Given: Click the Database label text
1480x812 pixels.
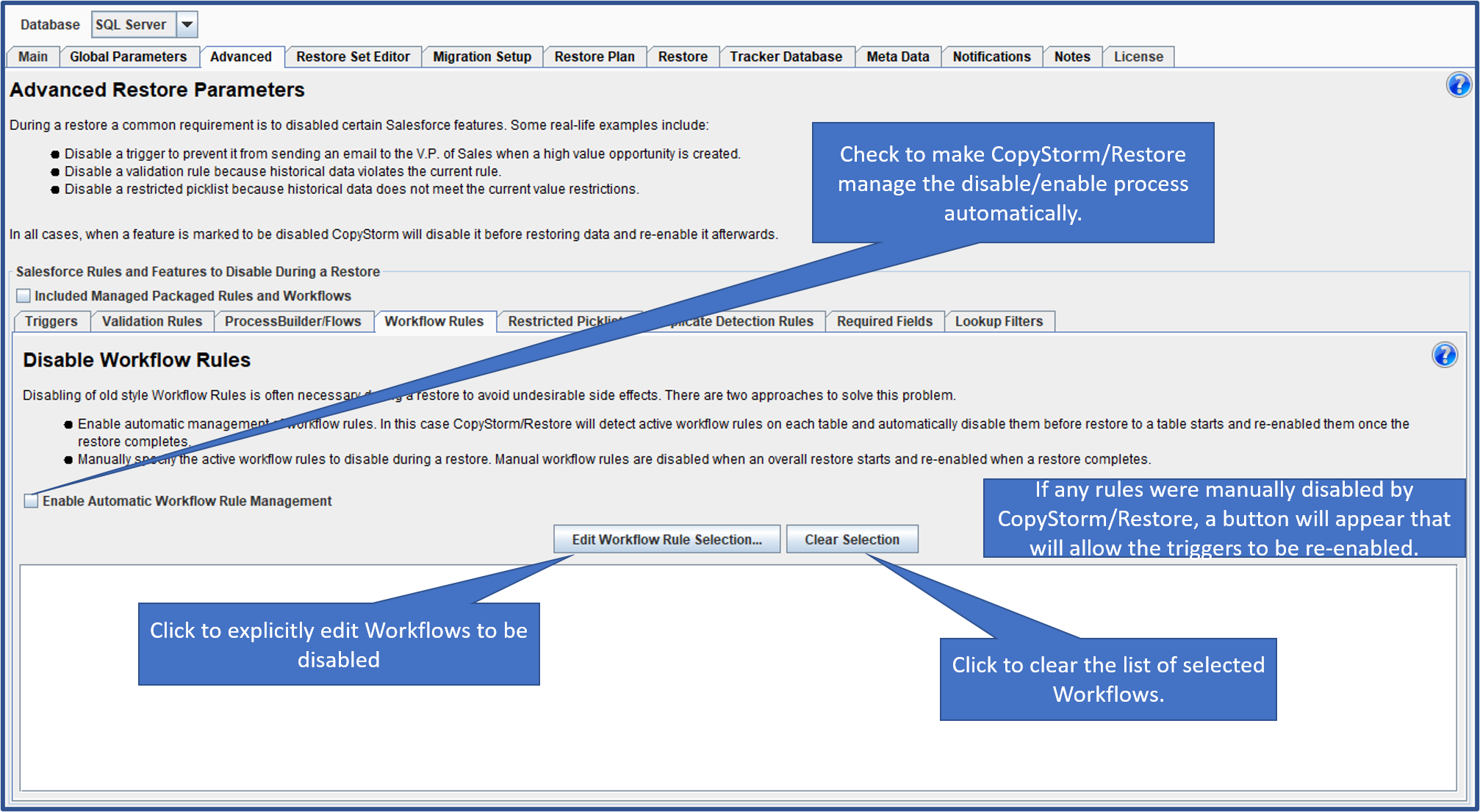Looking at the screenshot, I should [50, 24].
